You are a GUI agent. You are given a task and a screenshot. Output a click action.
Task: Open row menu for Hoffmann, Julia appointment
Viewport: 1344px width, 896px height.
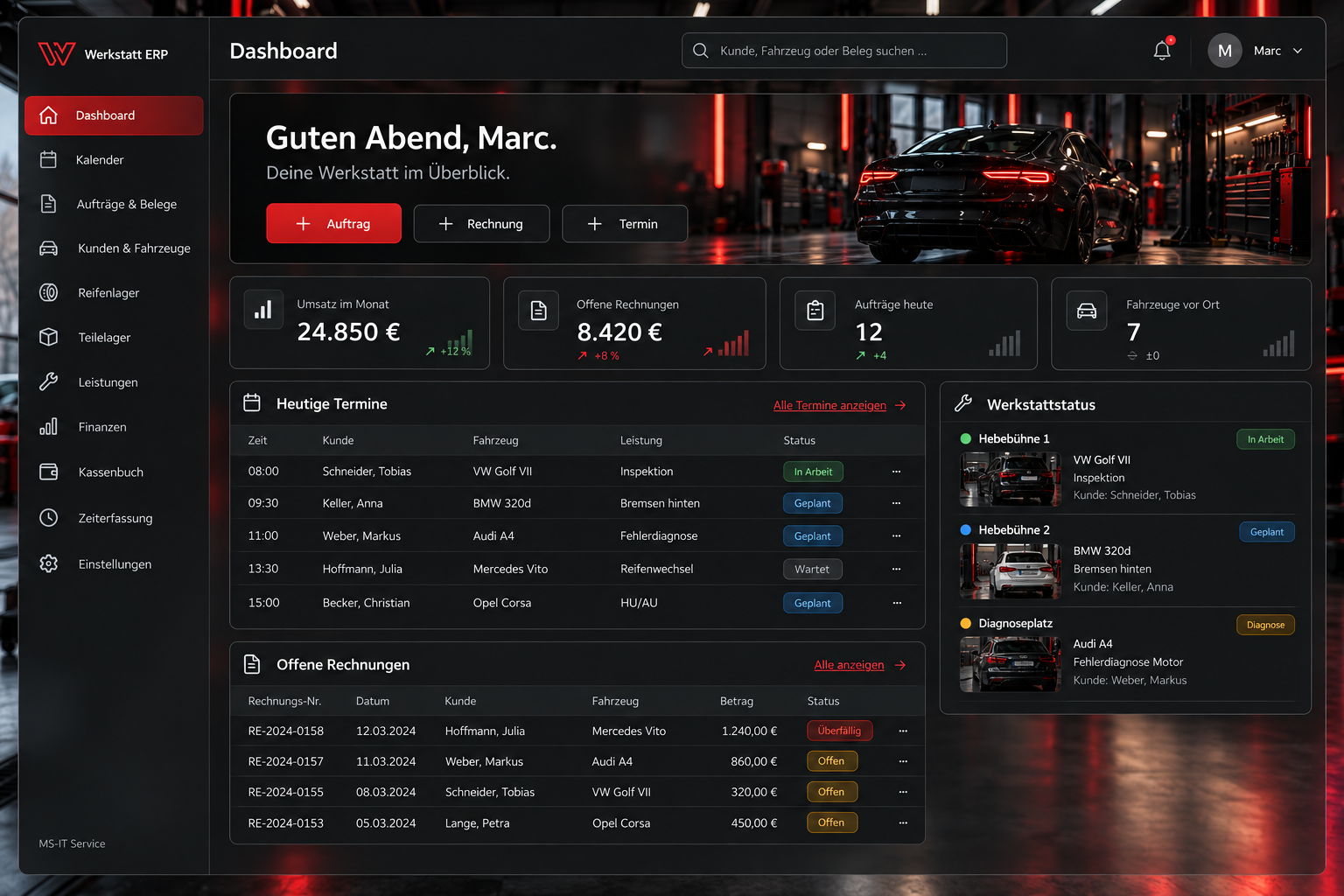[896, 569]
